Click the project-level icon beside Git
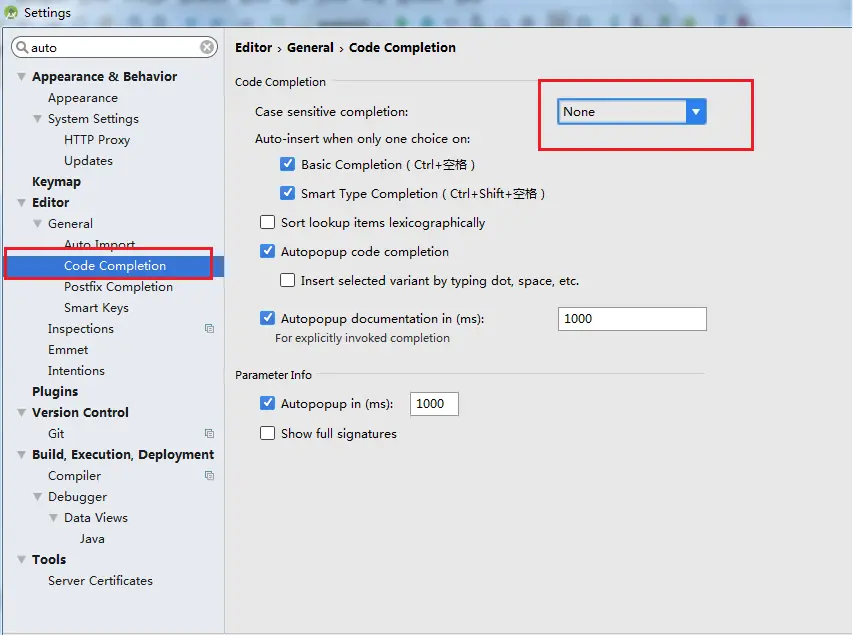Viewport: 853px width, 635px height. pos(209,433)
